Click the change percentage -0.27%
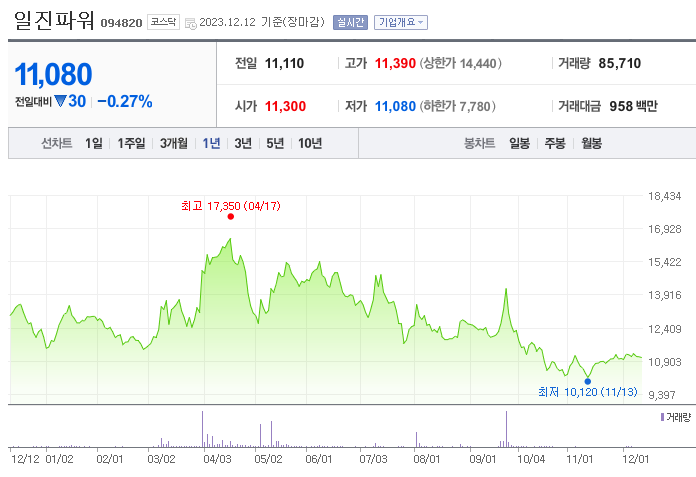The width and height of the screenshot is (696, 477). coord(125,101)
